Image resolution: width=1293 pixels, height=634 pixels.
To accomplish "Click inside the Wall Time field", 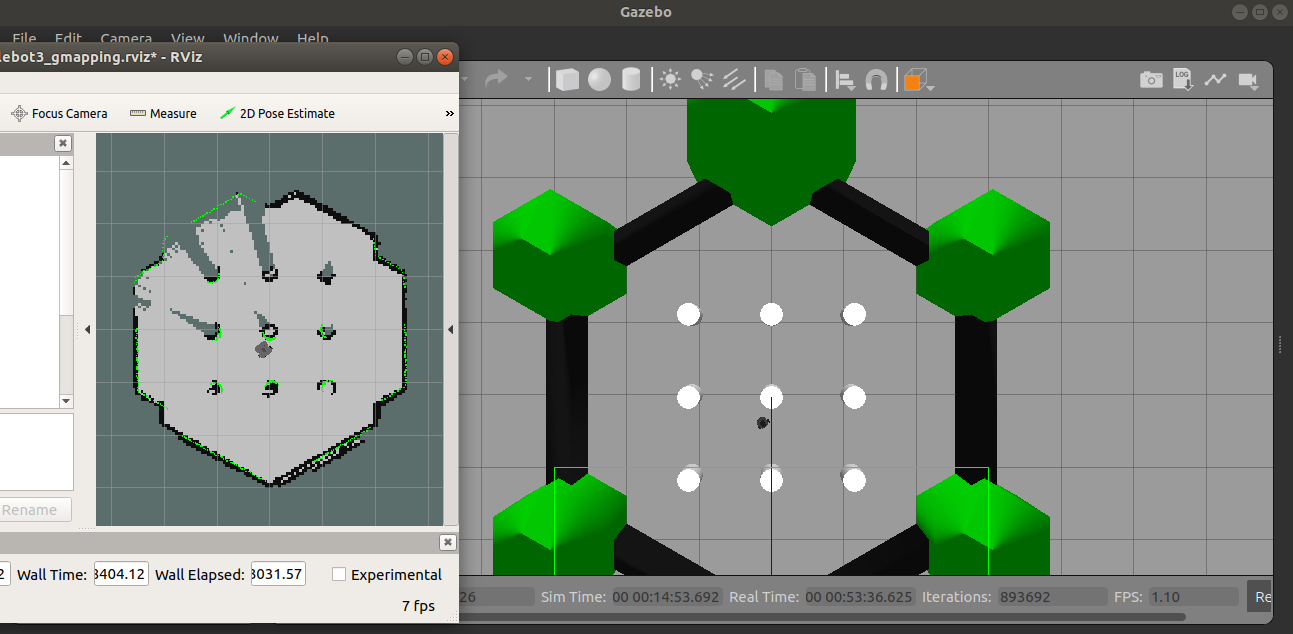I will [120, 573].
